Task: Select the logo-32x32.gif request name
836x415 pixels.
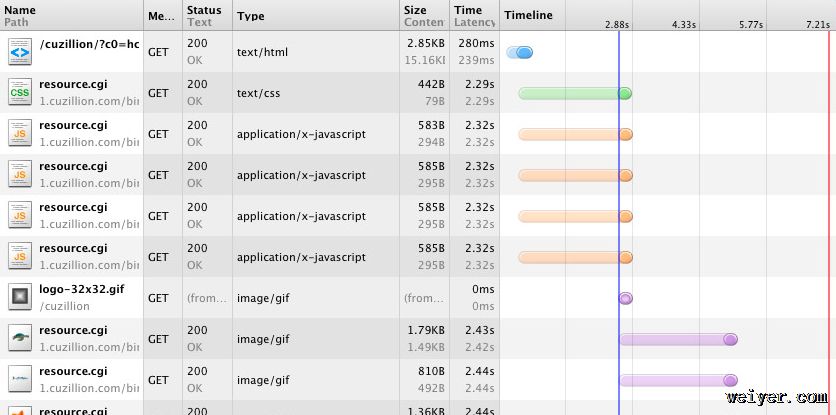Action: click(x=82, y=290)
